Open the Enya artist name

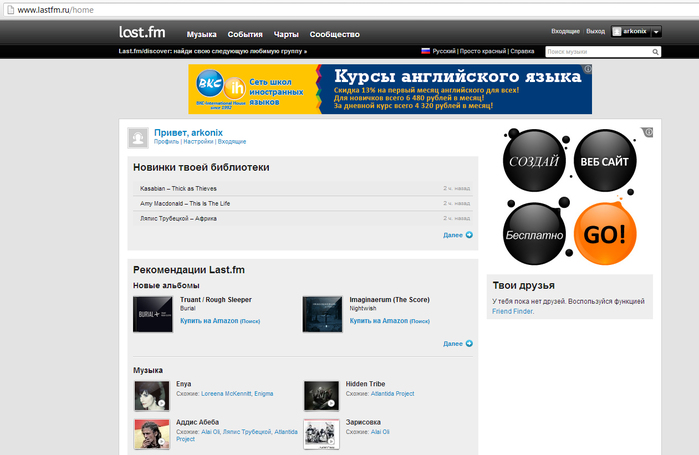(184, 384)
